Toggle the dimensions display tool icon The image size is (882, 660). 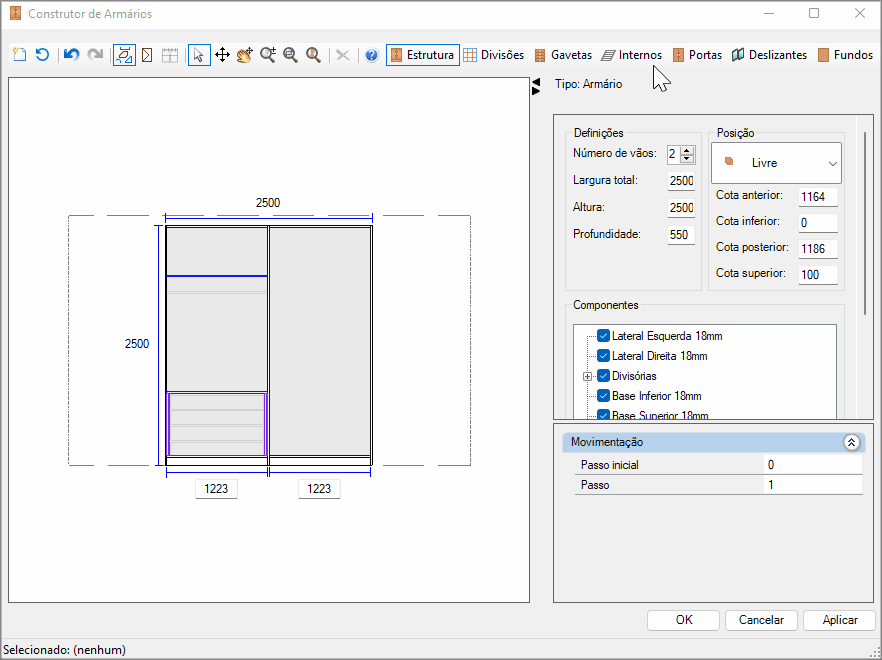coord(124,55)
